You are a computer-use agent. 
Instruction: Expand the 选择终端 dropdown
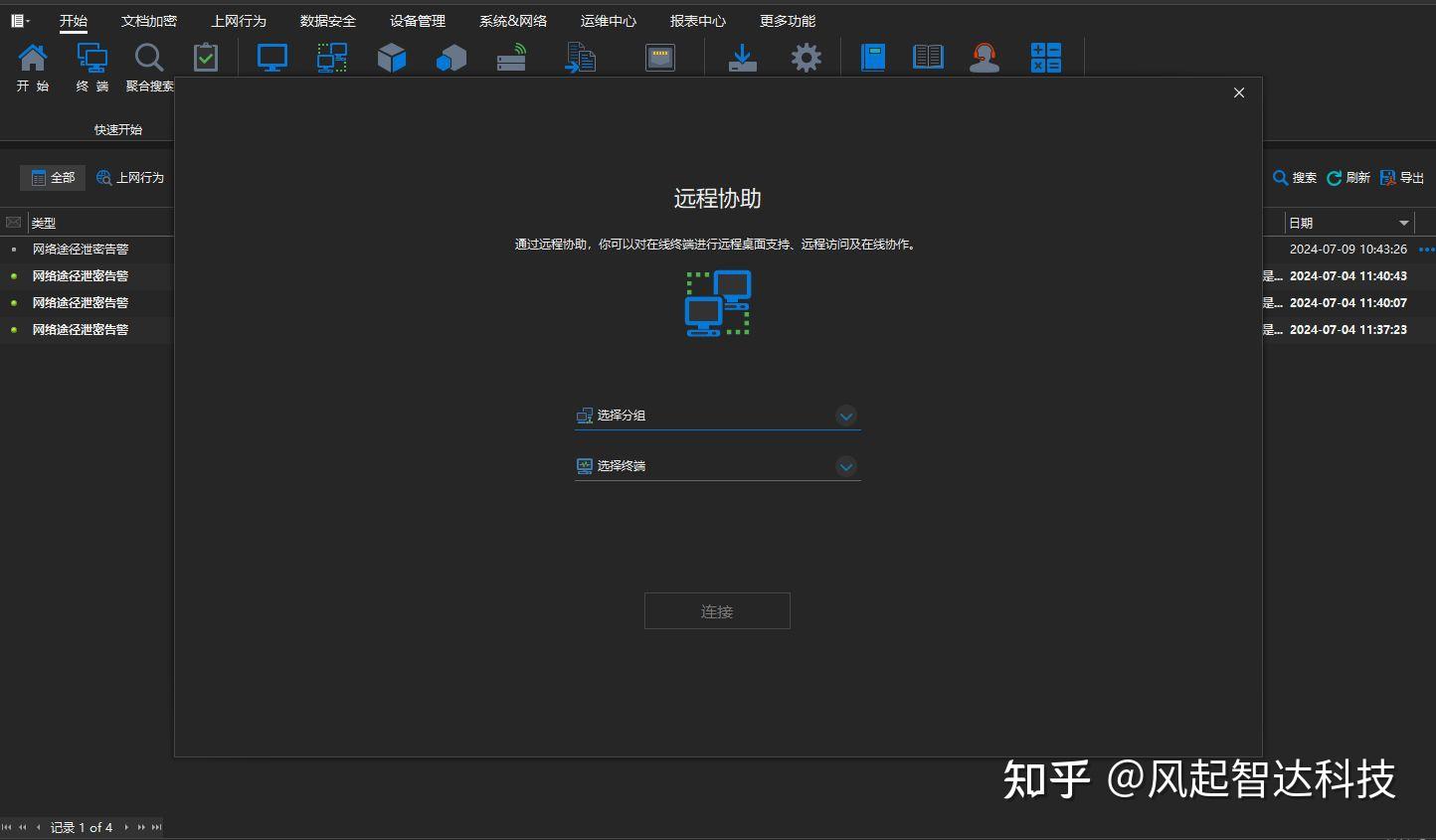click(x=846, y=467)
